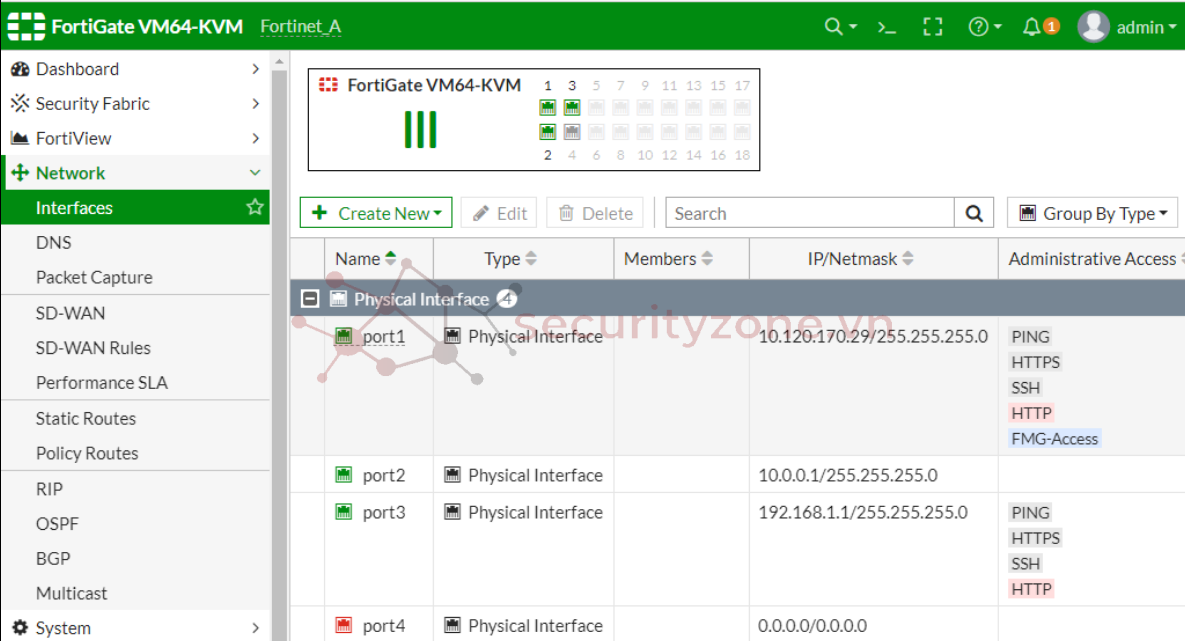The height and width of the screenshot is (641, 1185).
Task: Click IP 192.168.1.1/255.255.255.0 cell
Action: pos(863,512)
